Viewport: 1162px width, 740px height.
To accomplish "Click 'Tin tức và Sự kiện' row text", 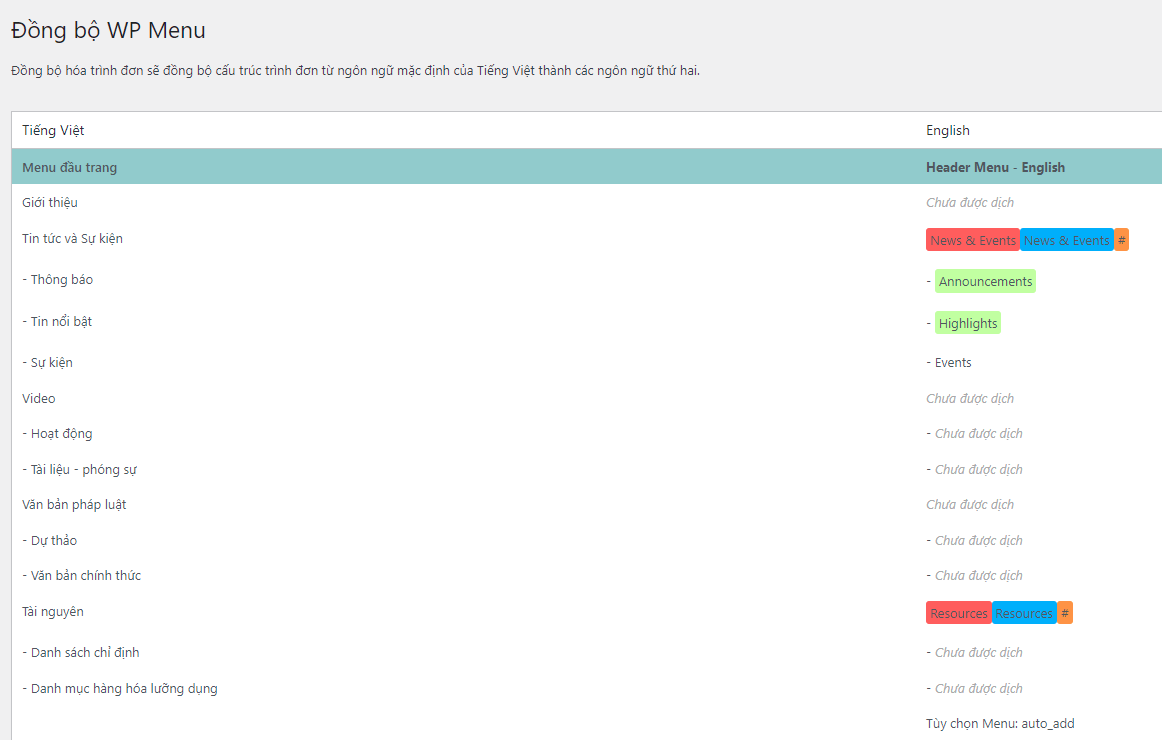I will [73, 239].
